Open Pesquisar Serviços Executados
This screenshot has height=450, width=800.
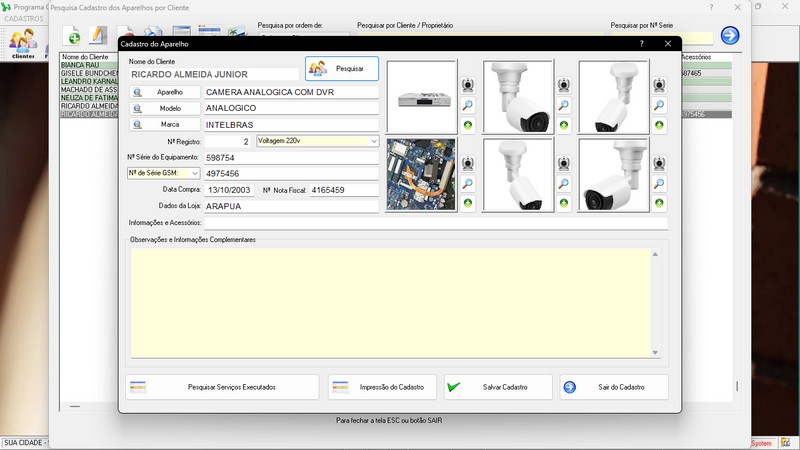coord(222,387)
